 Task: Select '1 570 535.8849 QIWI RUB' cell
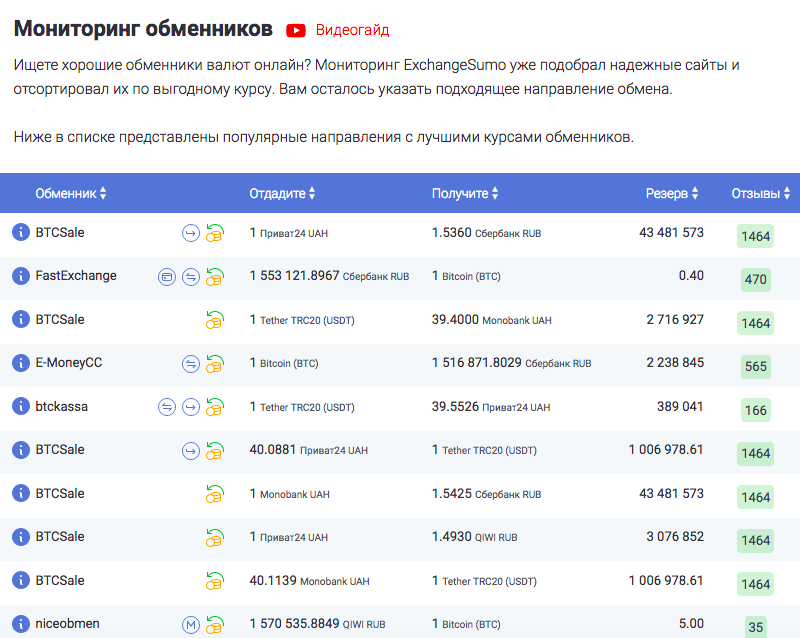click(317, 624)
